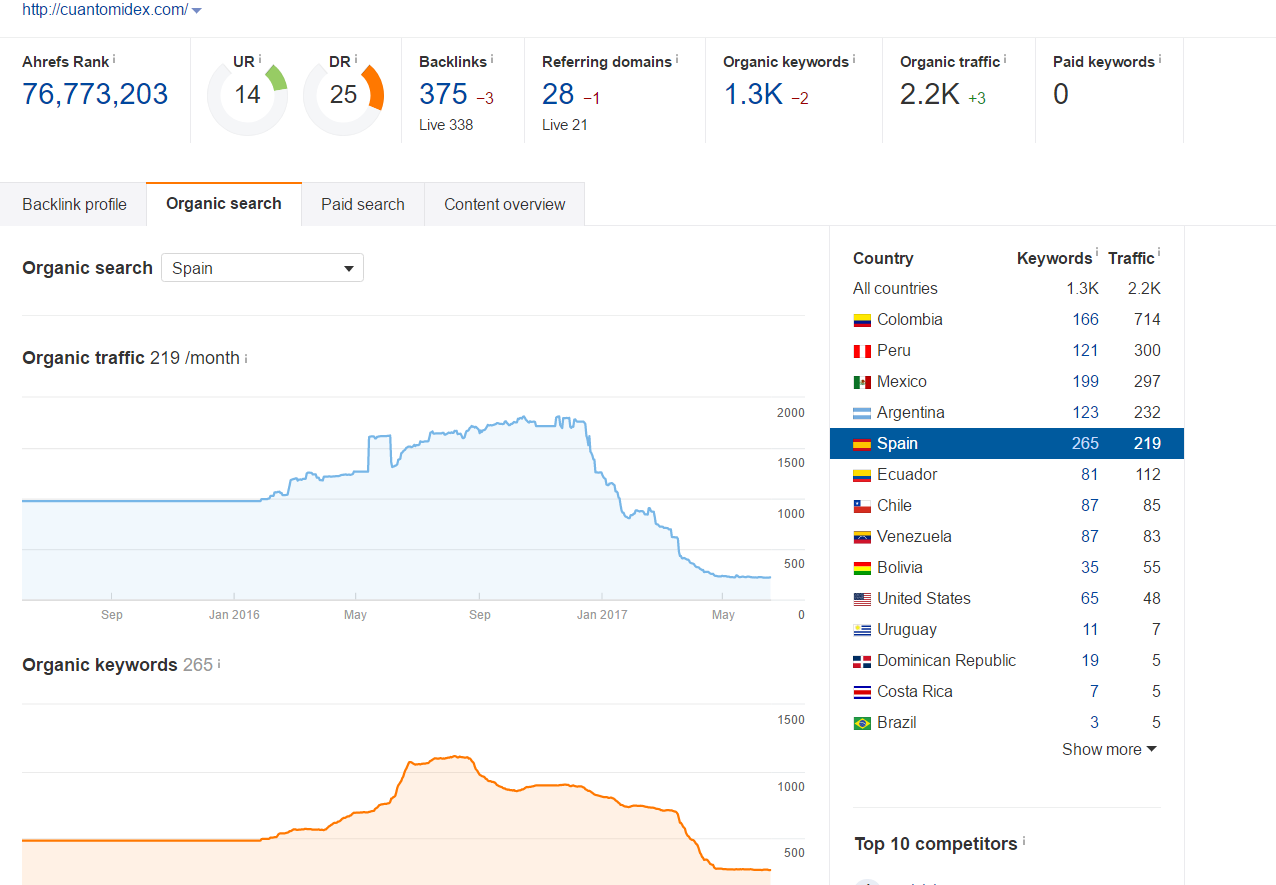Viewport: 1276px width, 885px height.
Task: Click the Argentina flag icon
Action: click(862, 413)
